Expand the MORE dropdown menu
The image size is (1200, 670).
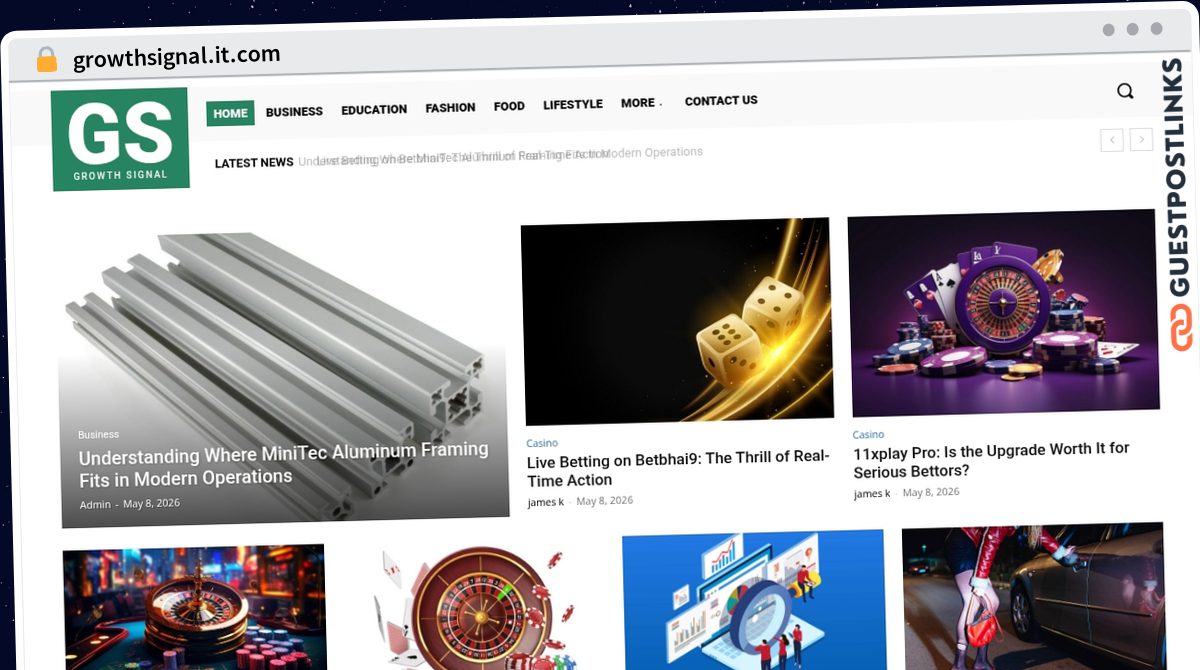coord(641,103)
